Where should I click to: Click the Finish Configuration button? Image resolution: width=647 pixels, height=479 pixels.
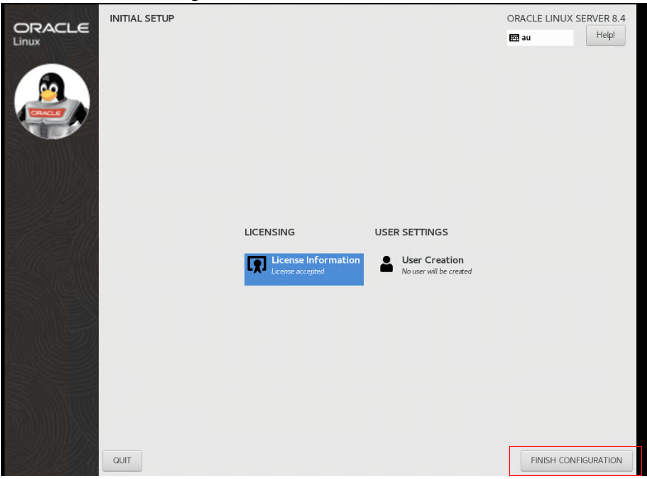coord(576,460)
